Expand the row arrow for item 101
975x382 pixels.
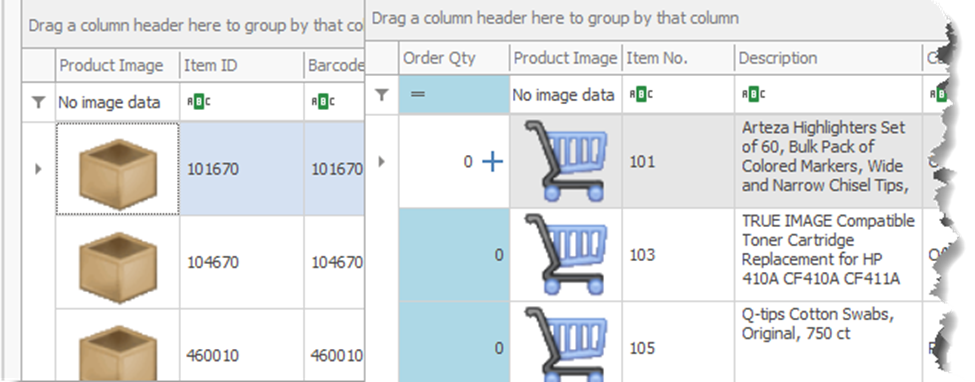pyautogui.click(x=382, y=162)
